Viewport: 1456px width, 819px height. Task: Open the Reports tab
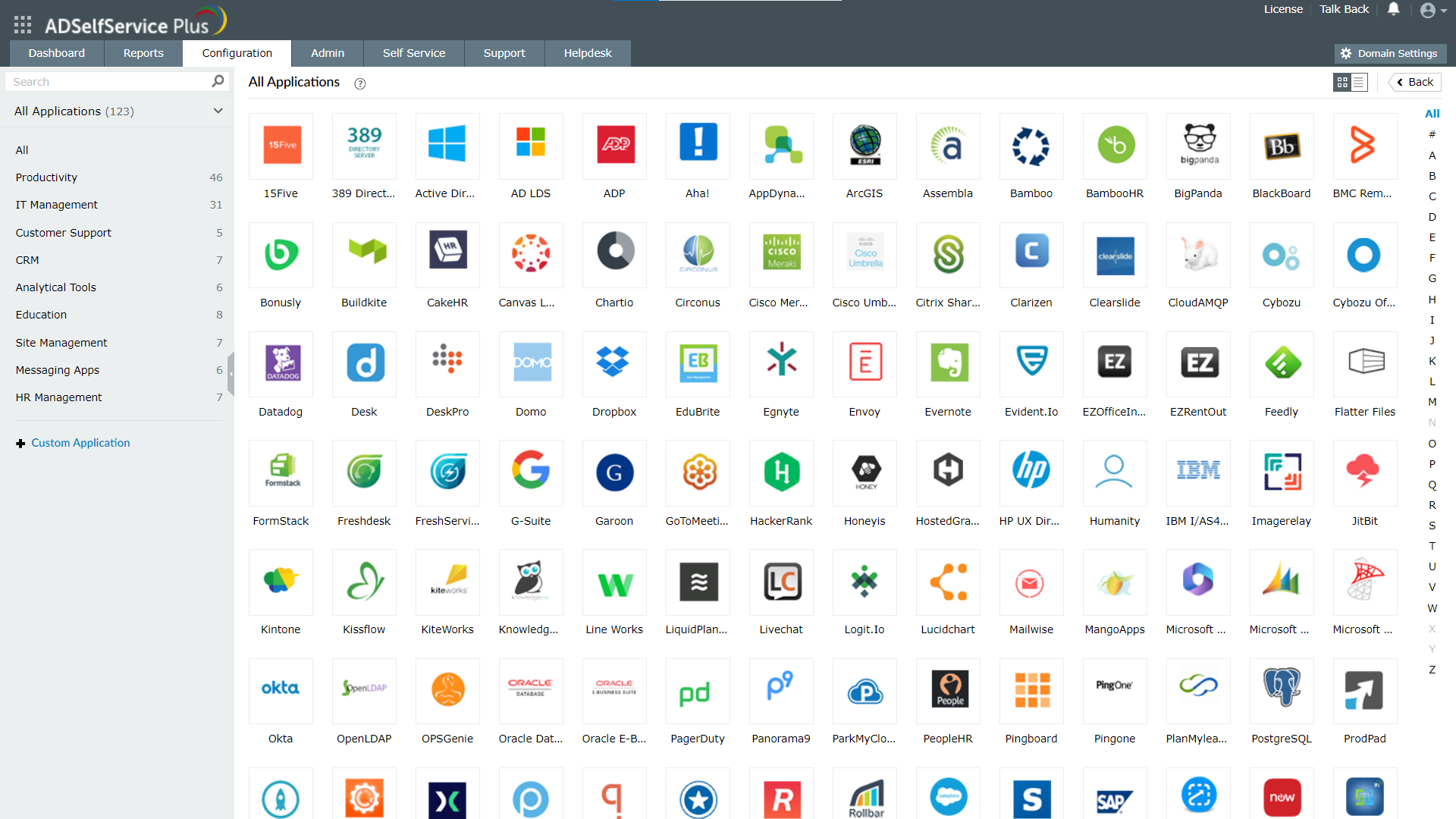143,53
